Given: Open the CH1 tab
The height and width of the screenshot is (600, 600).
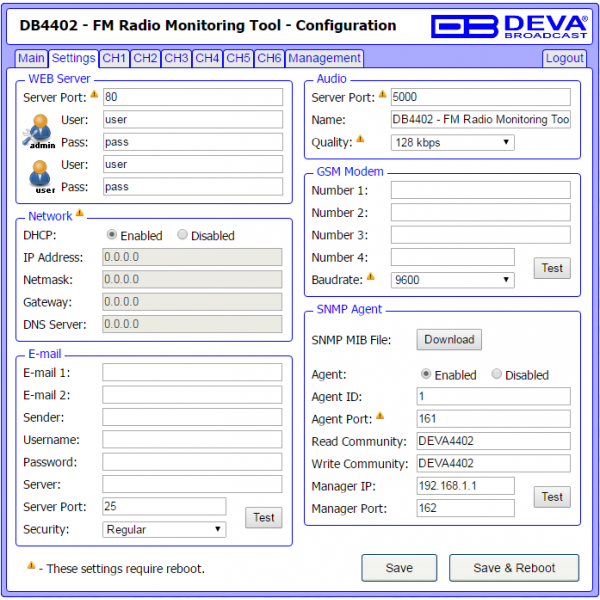Looking at the screenshot, I should pyautogui.click(x=114, y=58).
